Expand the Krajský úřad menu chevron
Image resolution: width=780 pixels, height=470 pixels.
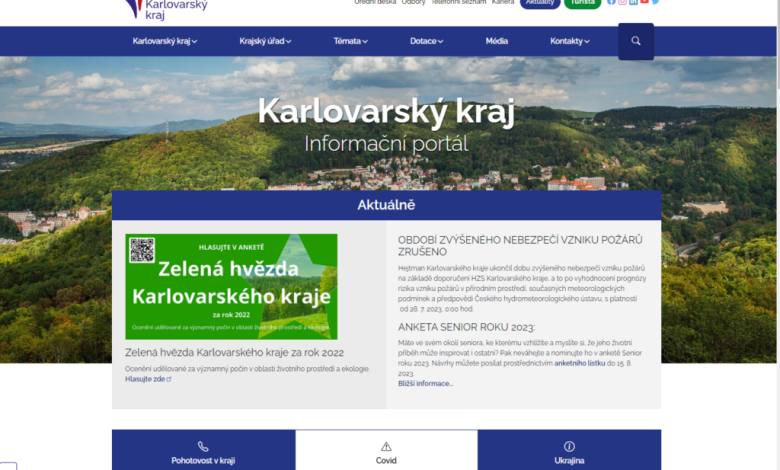click(289, 41)
